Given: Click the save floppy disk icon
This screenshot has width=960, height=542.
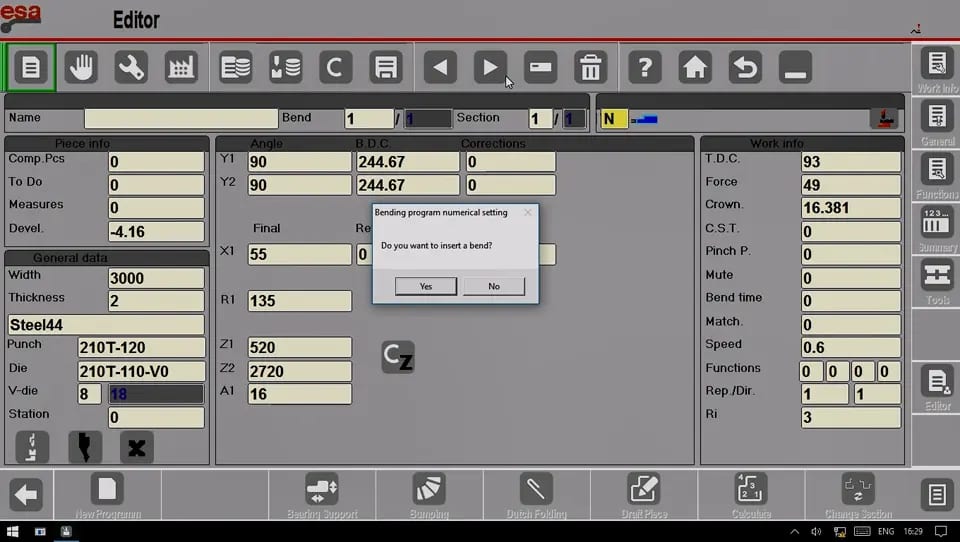Looking at the screenshot, I should [x=386, y=67].
